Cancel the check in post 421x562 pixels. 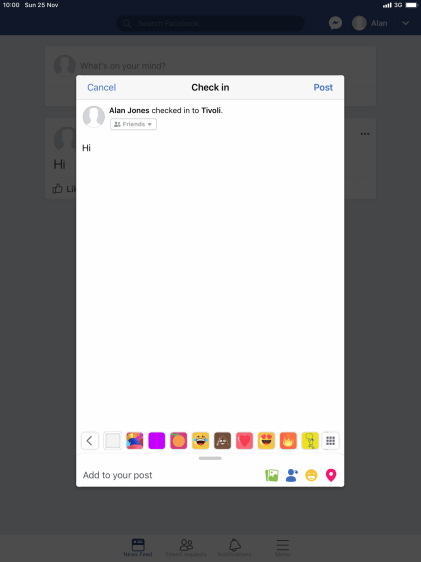coord(101,87)
